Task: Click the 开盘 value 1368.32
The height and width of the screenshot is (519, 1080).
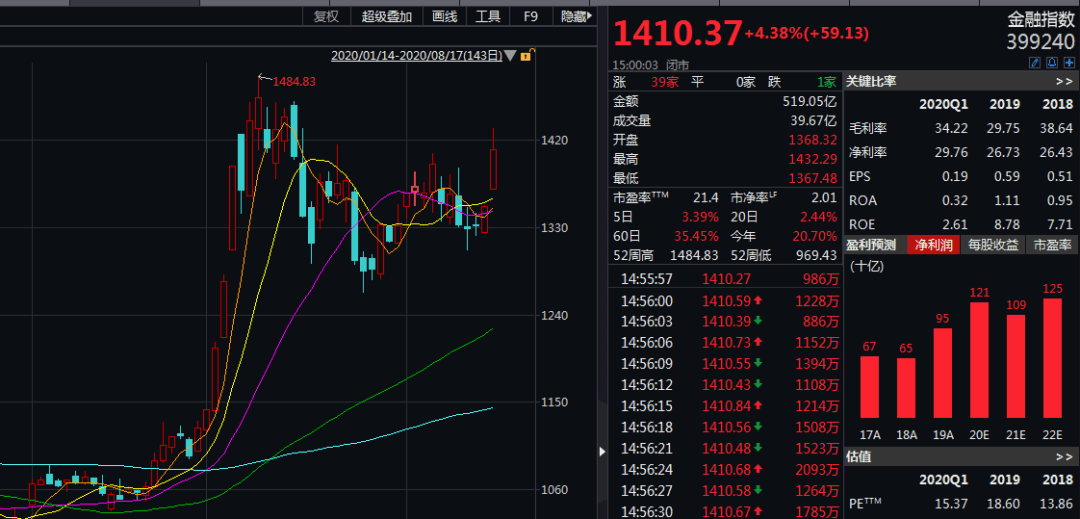Action: 813,140
